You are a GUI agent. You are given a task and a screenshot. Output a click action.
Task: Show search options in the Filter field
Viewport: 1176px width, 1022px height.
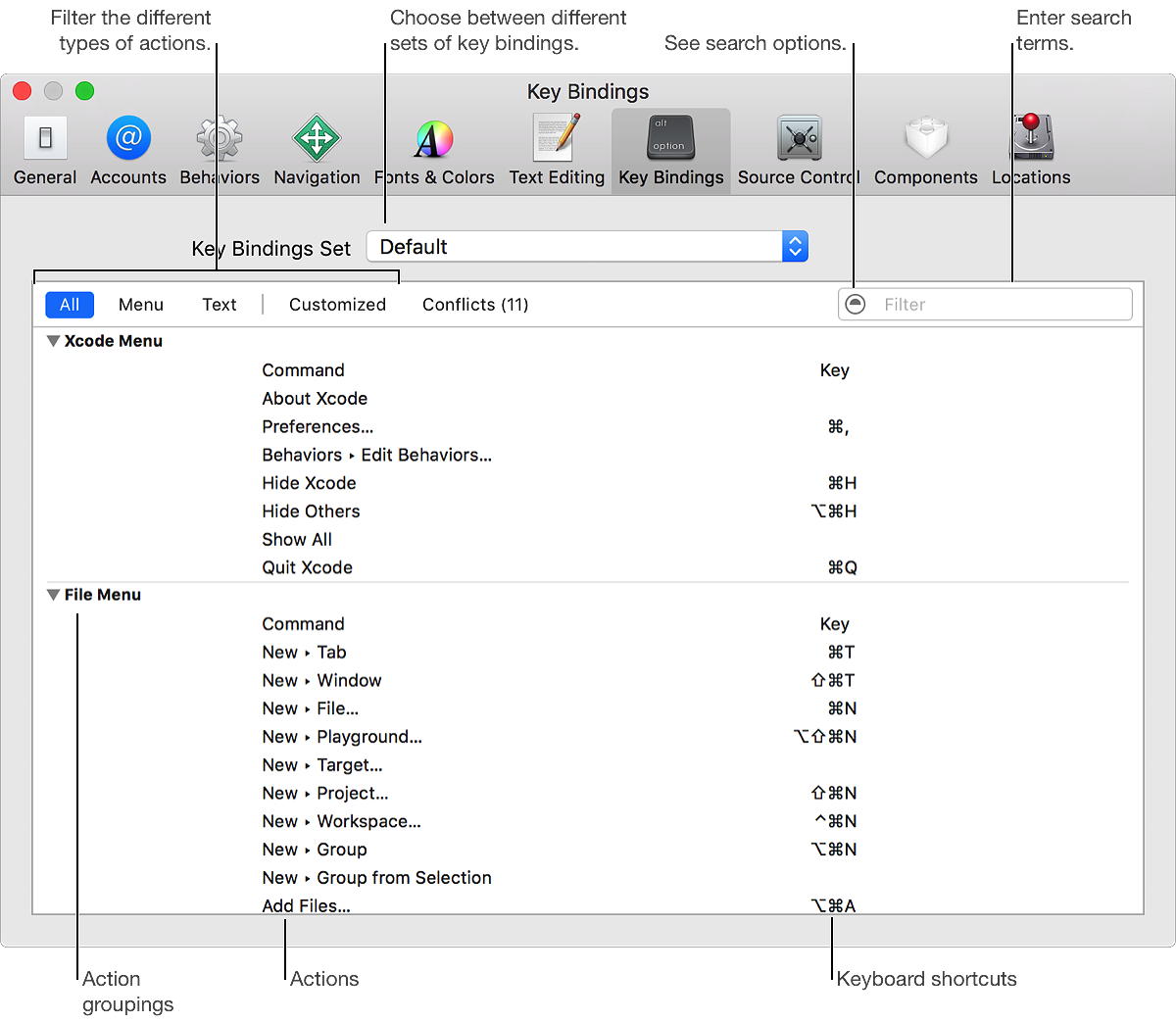point(856,304)
